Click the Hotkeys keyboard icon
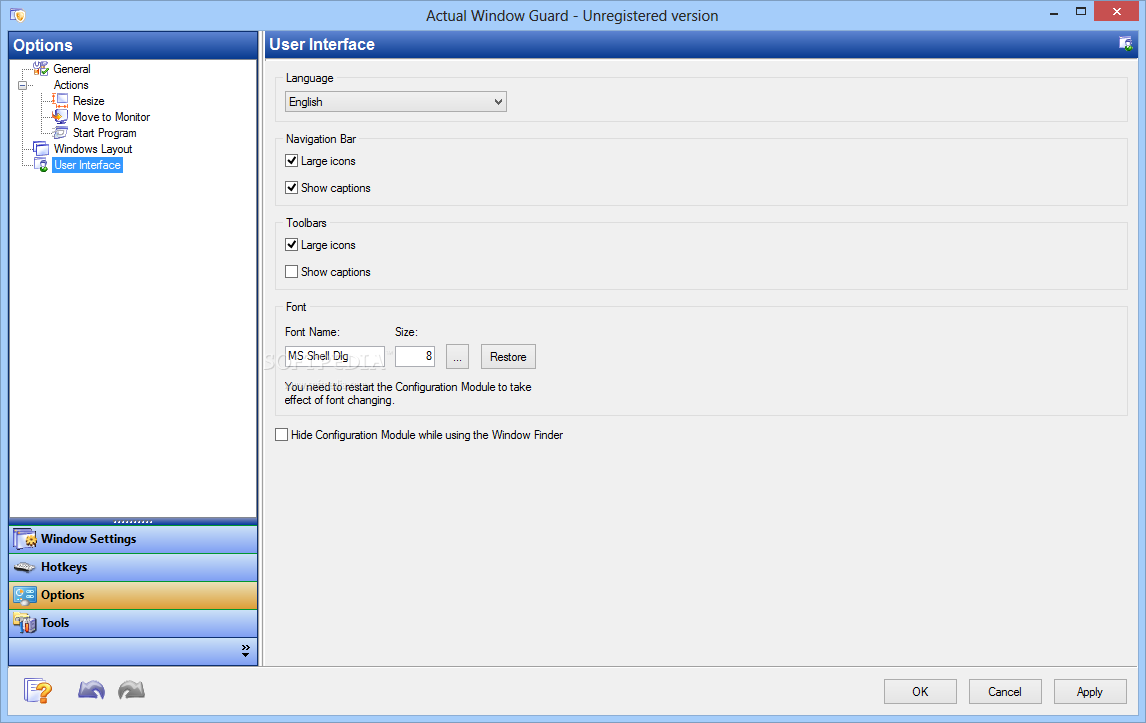The height and width of the screenshot is (723, 1146). coord(25,567)
